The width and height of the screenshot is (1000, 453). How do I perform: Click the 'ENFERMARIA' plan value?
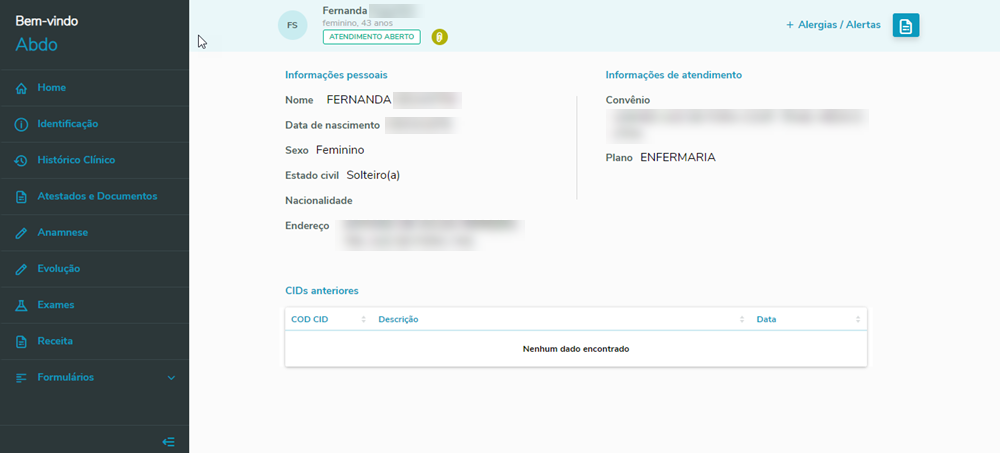tap(678, 158)
